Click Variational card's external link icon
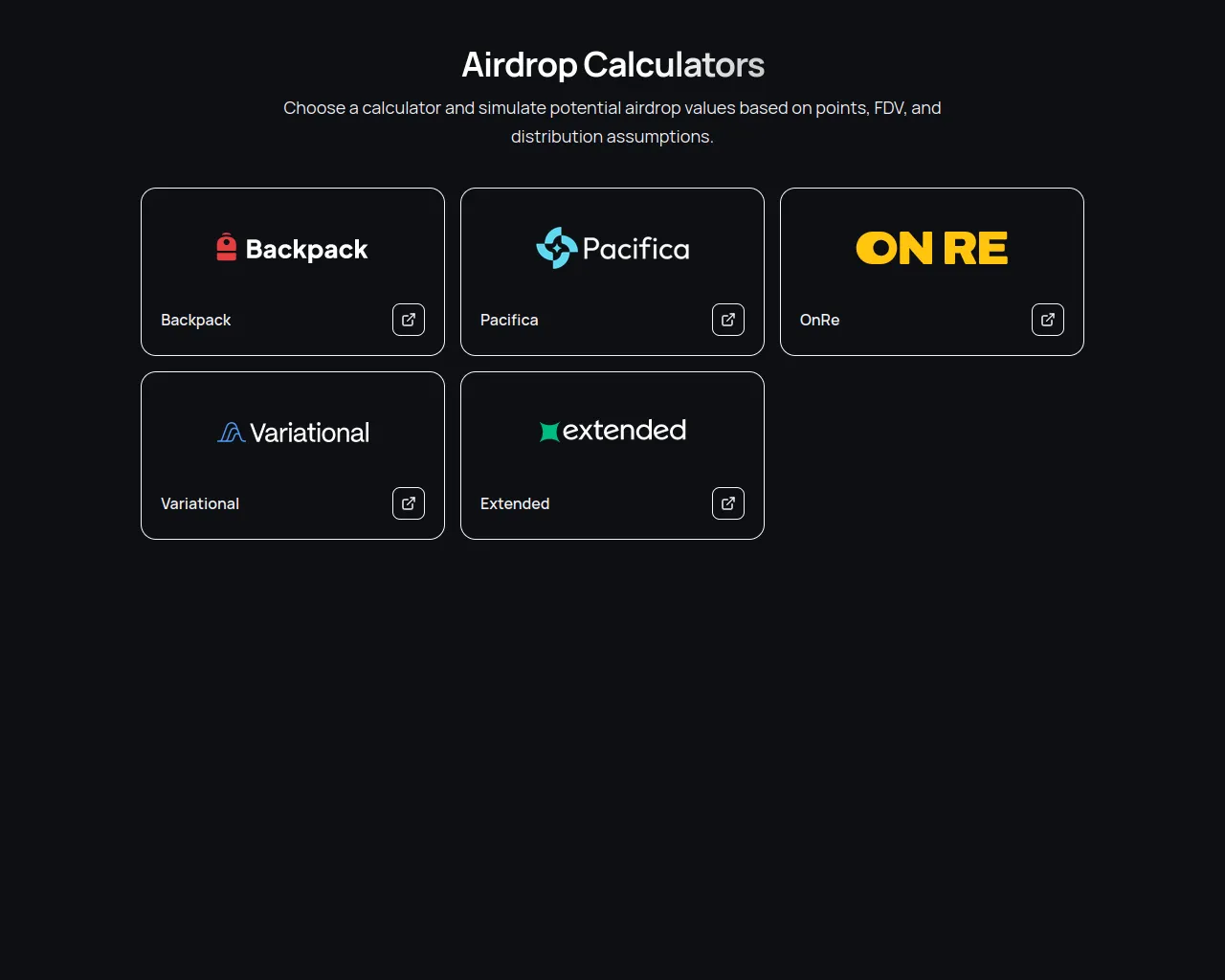Viewport: 1225px width, 980px height. (x=409, y=503)
